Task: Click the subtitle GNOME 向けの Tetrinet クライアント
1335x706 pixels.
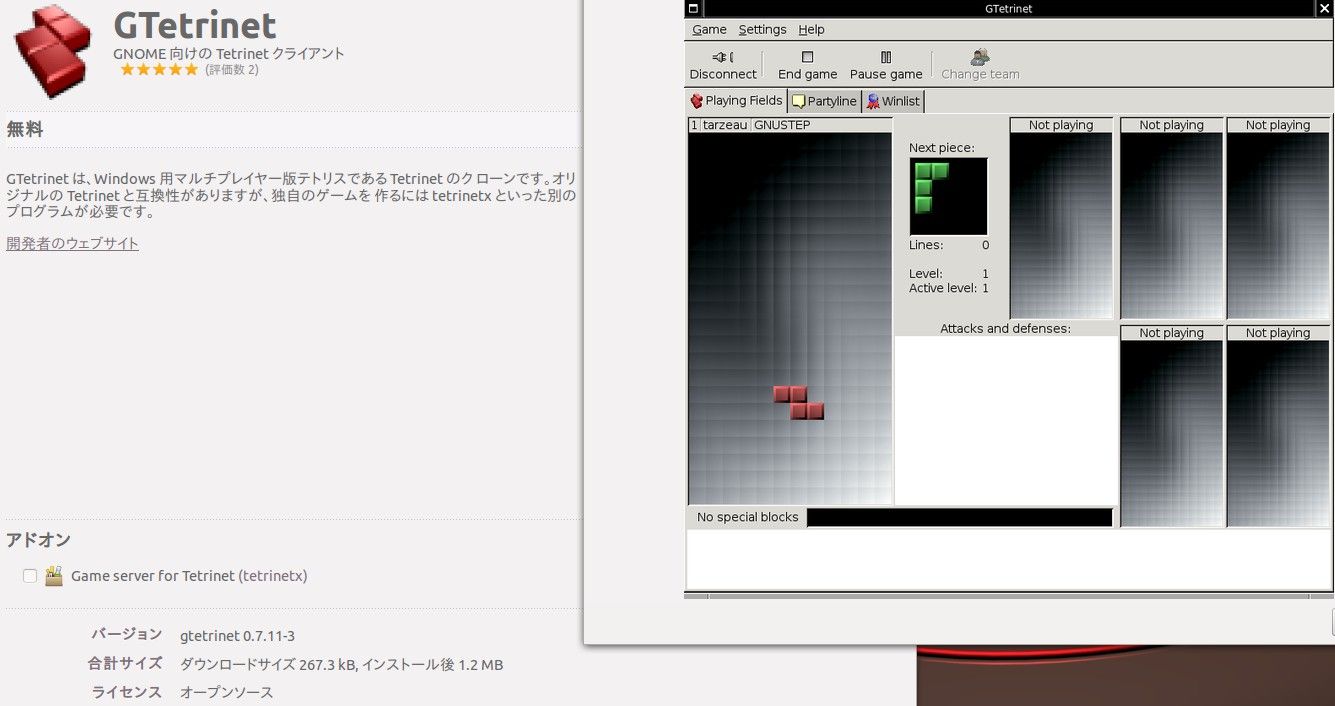Action: pos(229,54)
